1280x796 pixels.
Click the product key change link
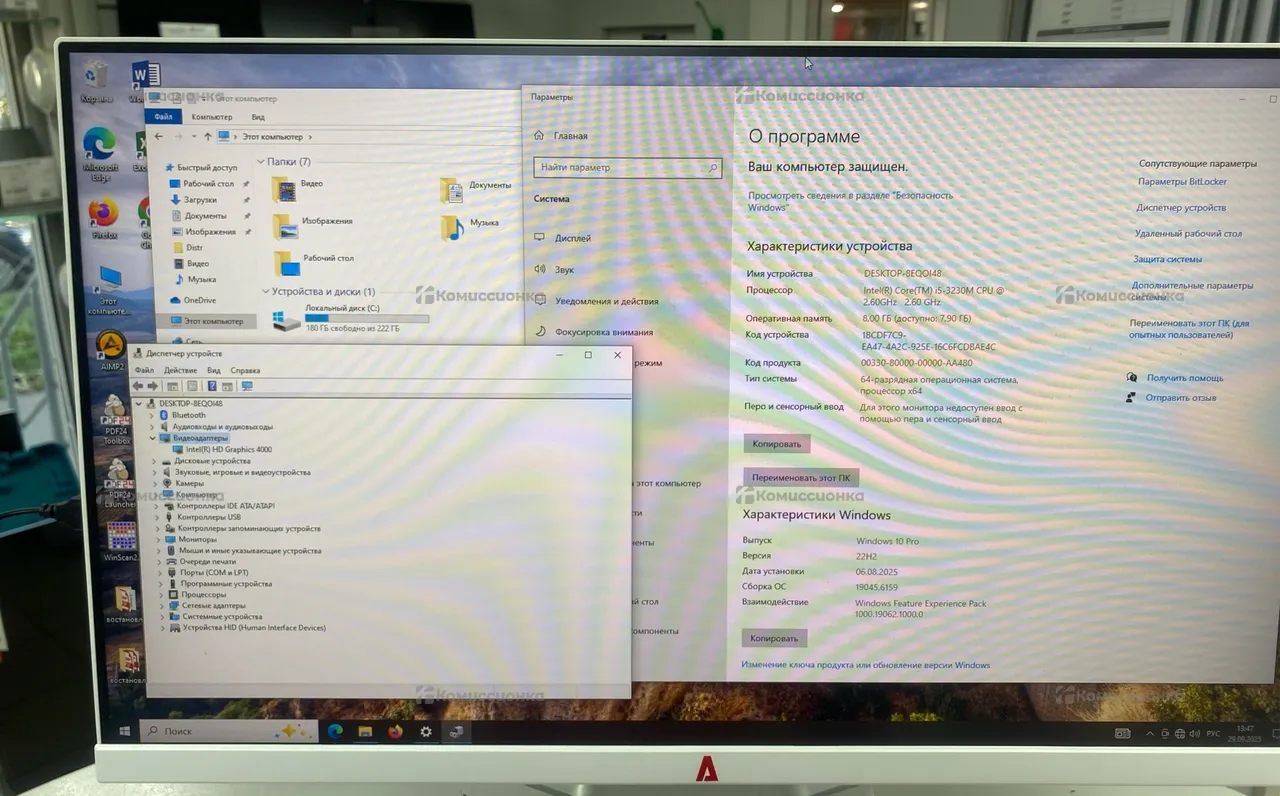pos(866,665)
